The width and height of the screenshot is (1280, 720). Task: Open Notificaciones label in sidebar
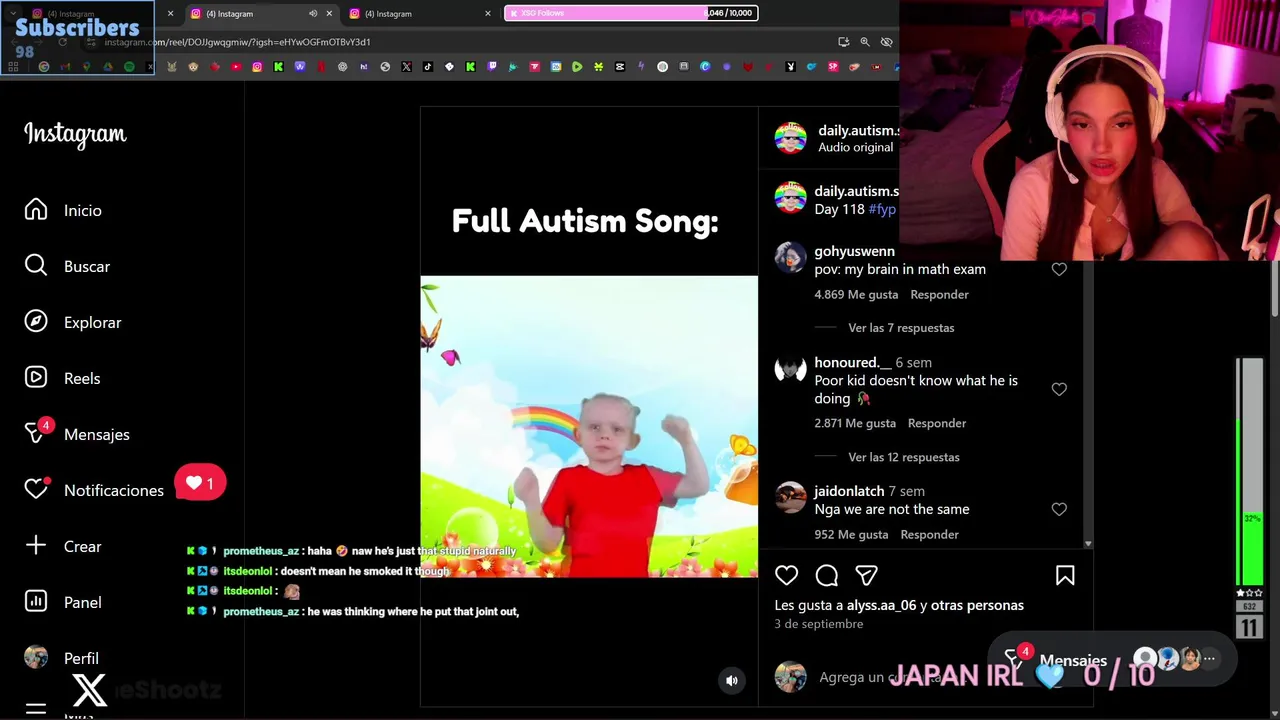coord(114,490)
